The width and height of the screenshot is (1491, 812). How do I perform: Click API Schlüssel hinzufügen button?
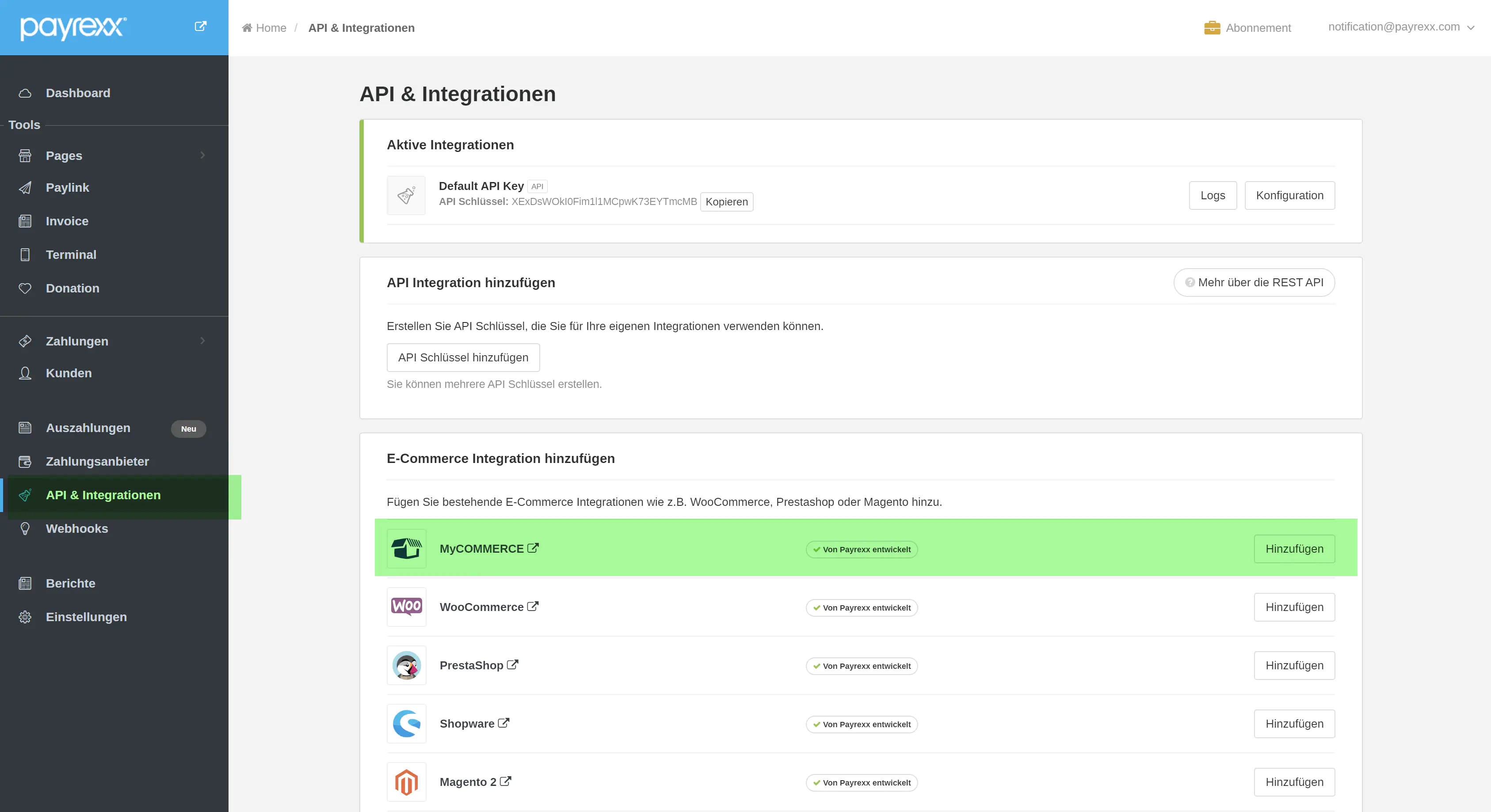point(463,357)
